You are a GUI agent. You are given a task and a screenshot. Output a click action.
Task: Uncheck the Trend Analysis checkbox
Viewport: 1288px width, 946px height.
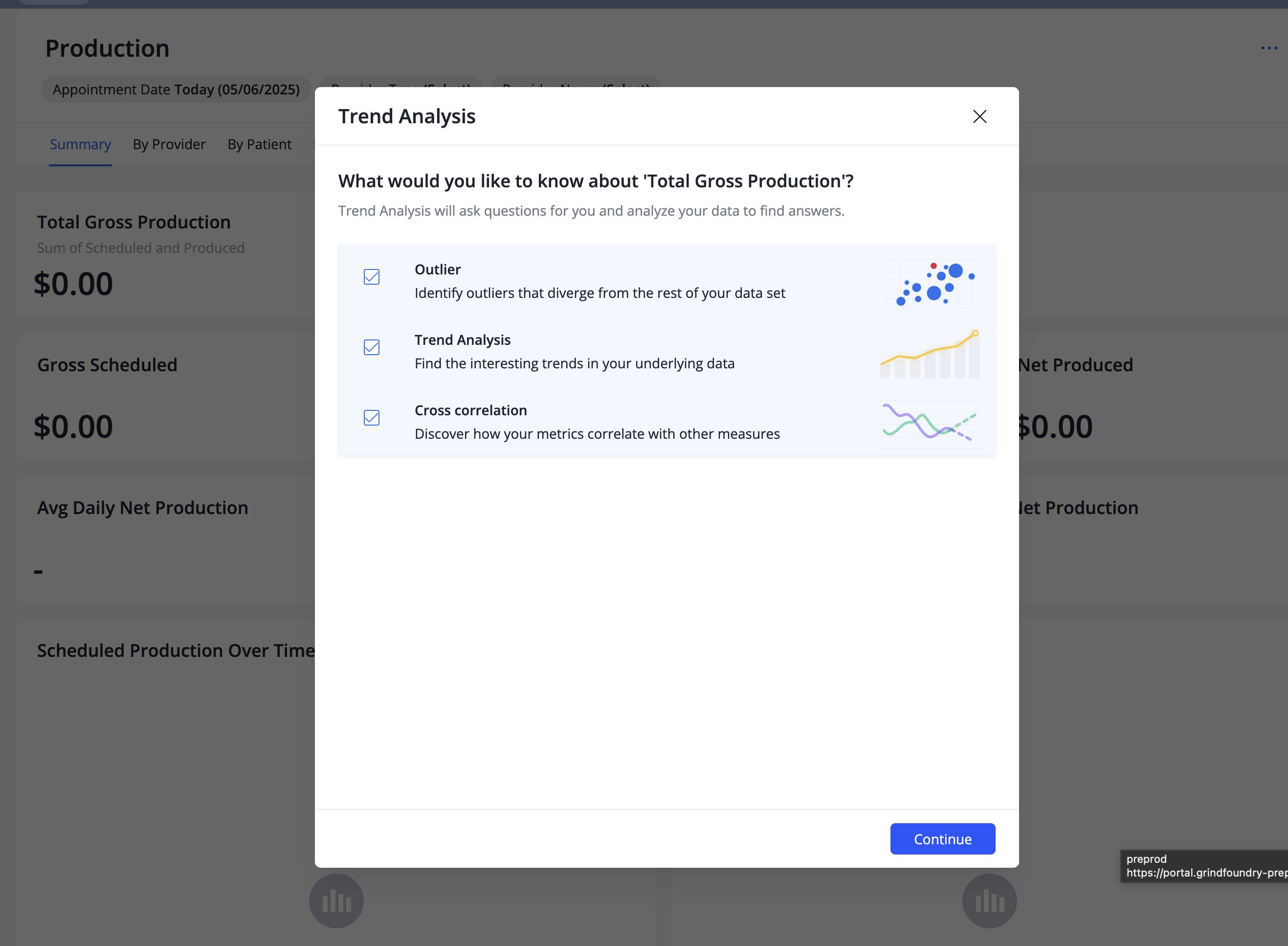click(x=372, y=348)
